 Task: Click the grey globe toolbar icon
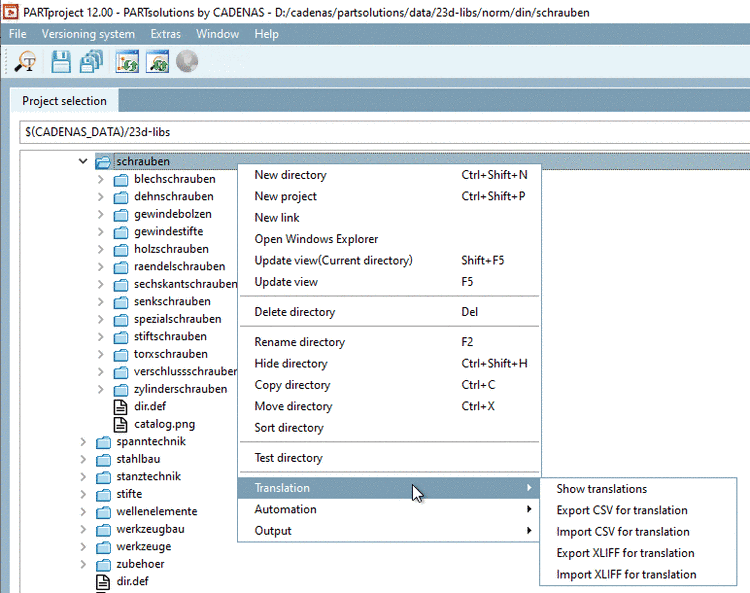tap(187, 62)
